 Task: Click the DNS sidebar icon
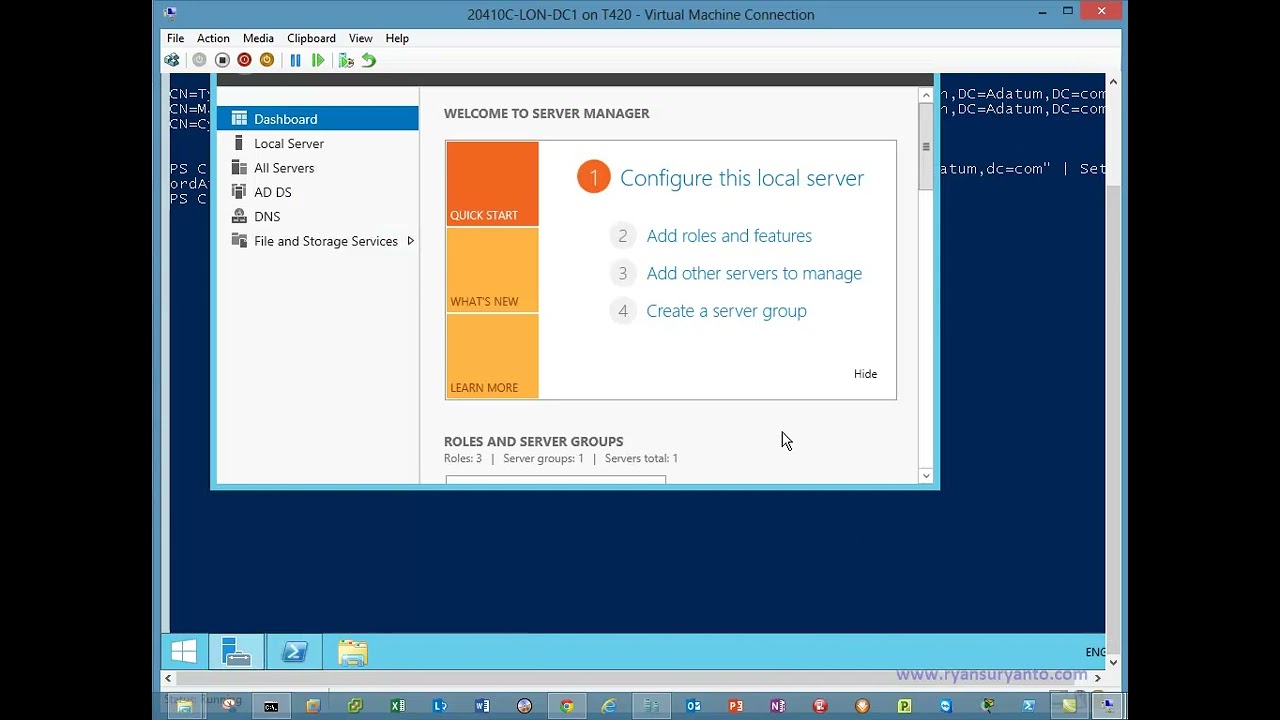coord(239,216)
